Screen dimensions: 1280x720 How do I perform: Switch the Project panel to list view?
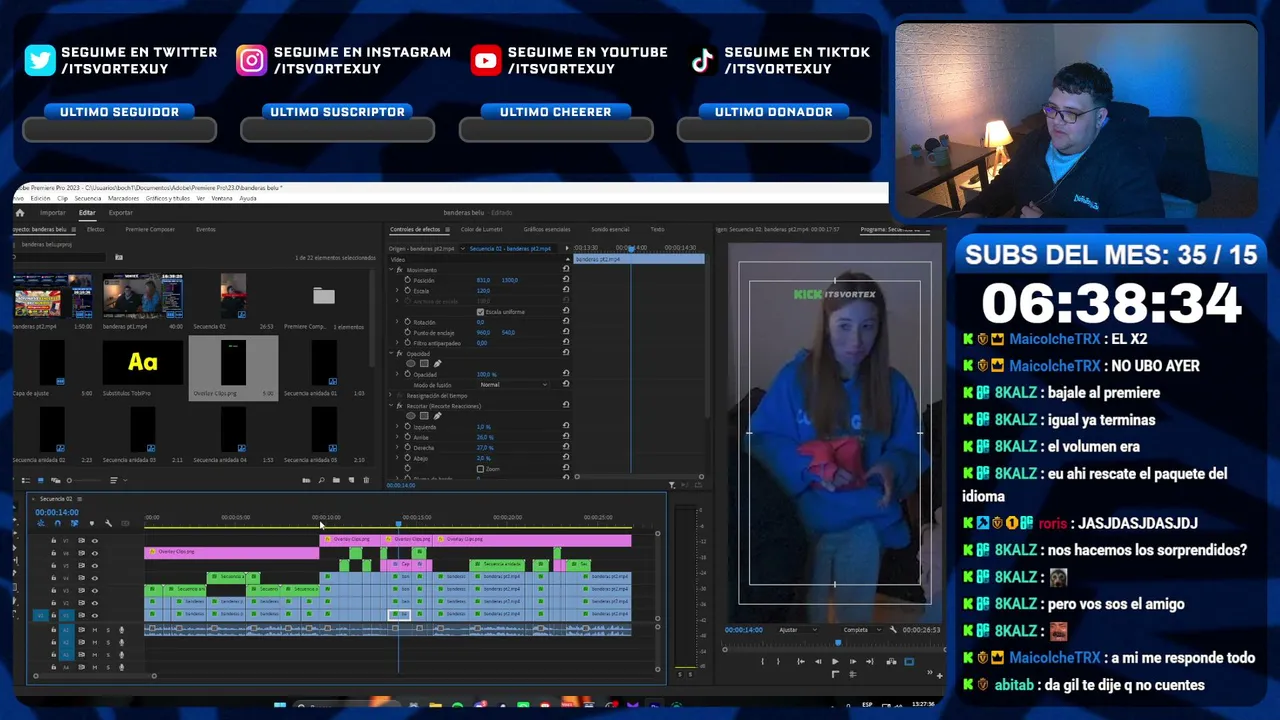coord(26,480)
